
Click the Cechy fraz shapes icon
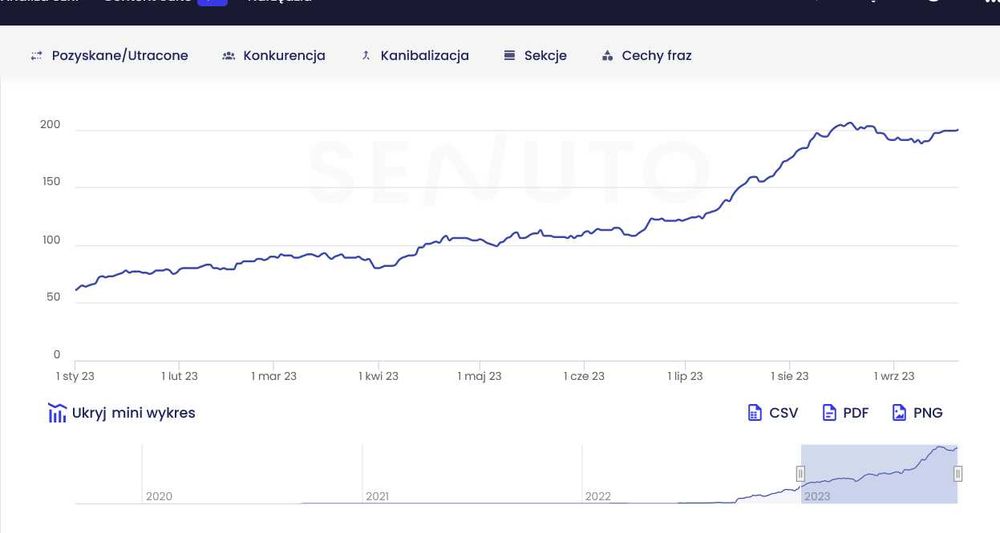click(x=607, y=56)
